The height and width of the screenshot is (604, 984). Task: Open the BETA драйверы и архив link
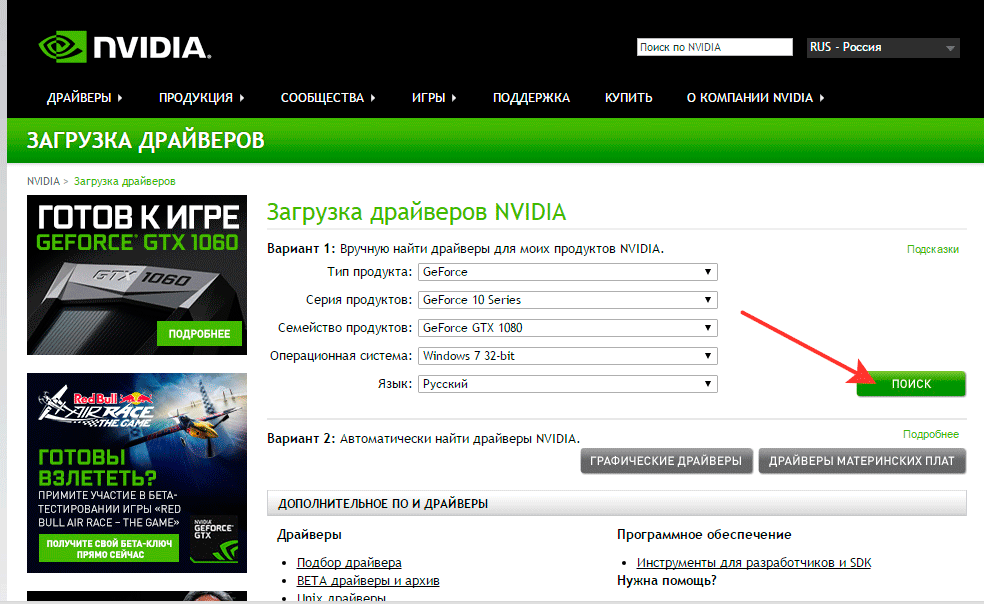(368, 581)
